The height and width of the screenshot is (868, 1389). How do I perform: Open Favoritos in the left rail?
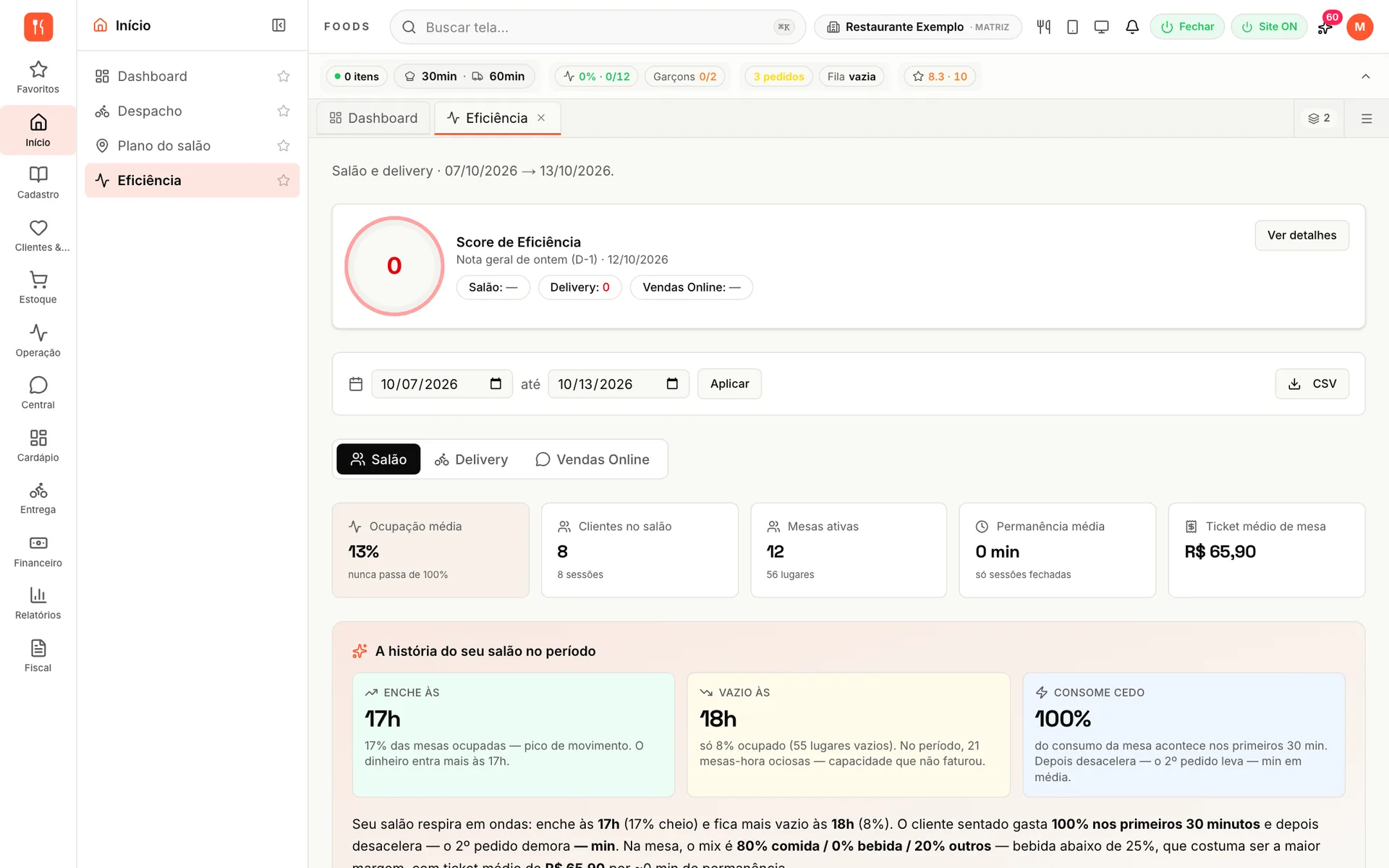(x=38, y=77)
